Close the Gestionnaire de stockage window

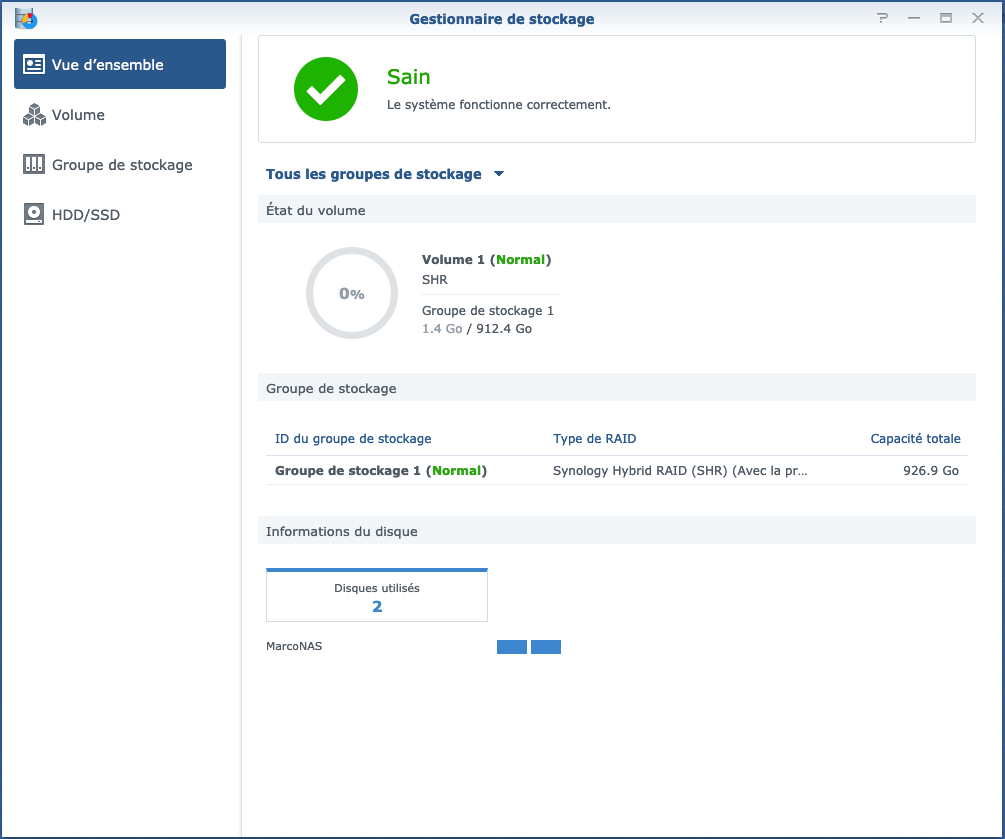[x=977, y=18]
